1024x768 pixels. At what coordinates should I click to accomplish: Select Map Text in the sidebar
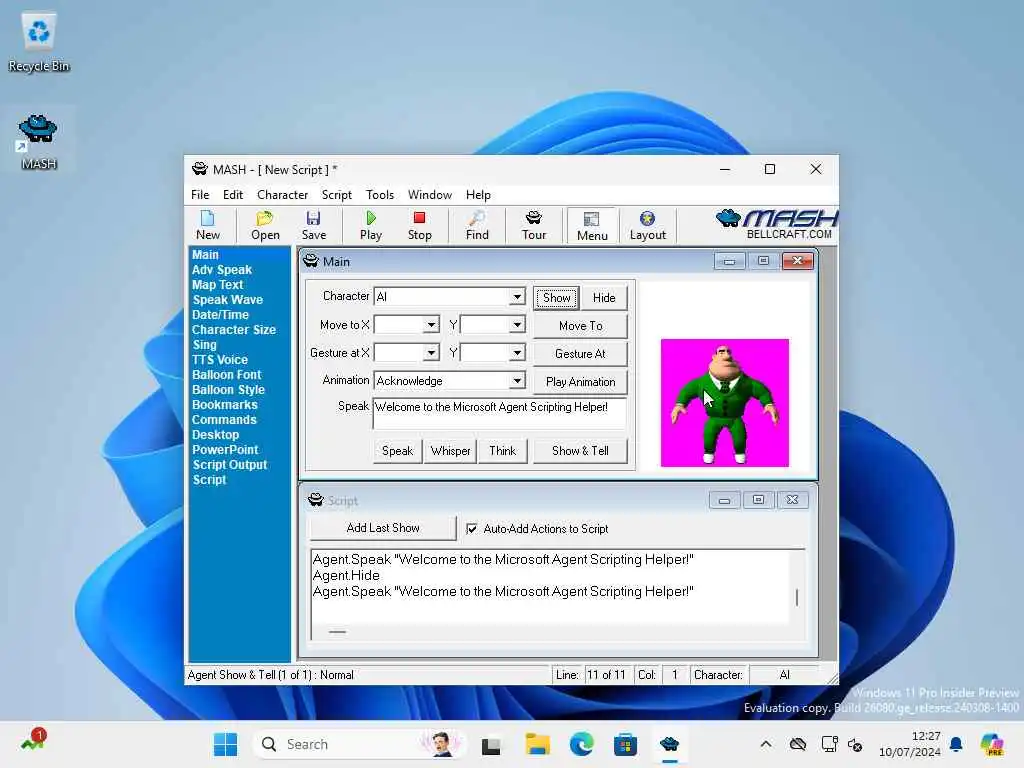[217, 285]
